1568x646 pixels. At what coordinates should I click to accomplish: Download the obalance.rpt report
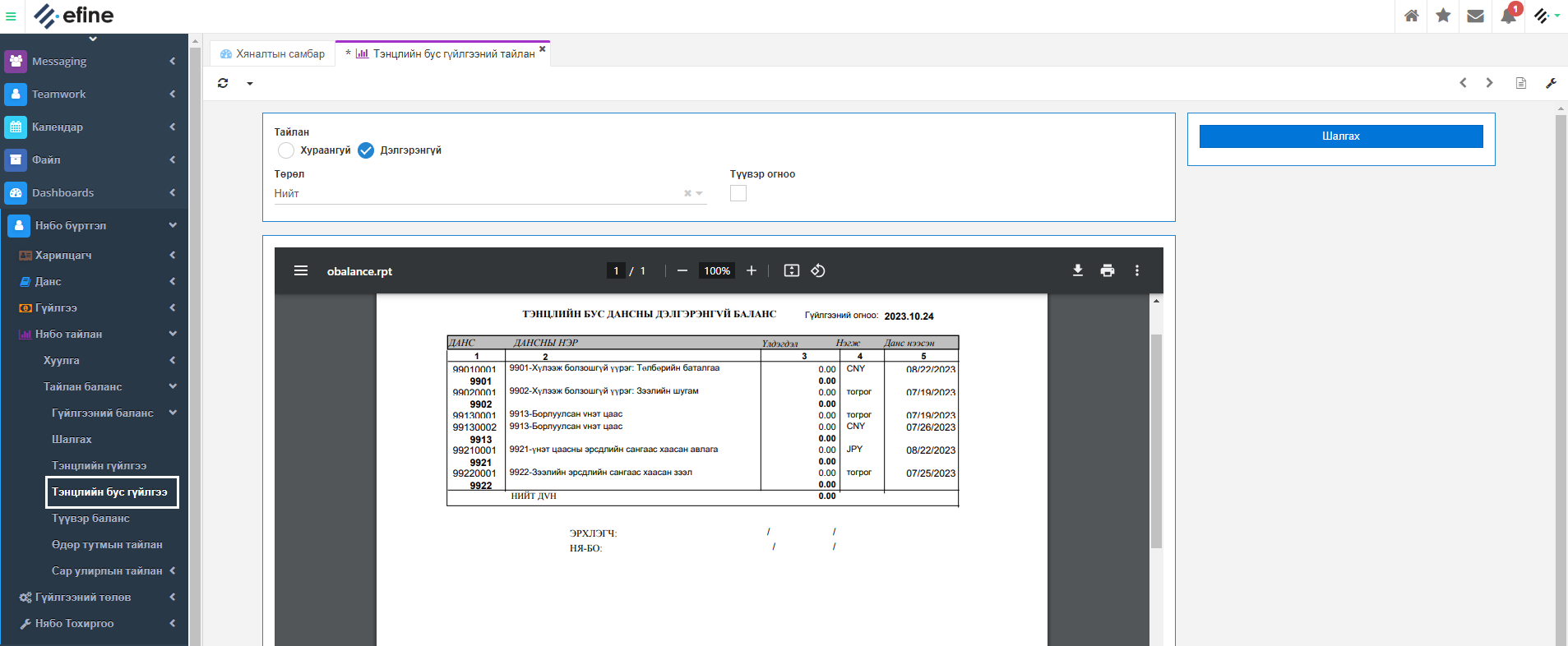point(1077,270)
